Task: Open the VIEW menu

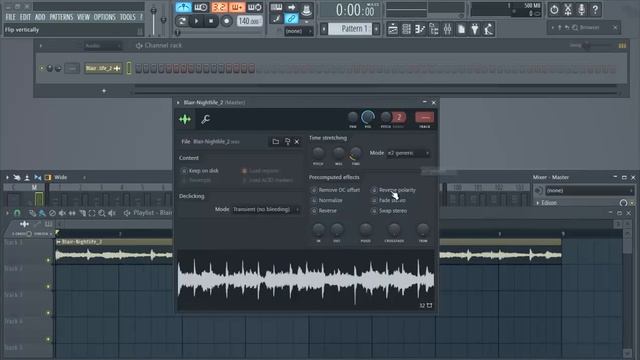Action: [x=83, y=17]
